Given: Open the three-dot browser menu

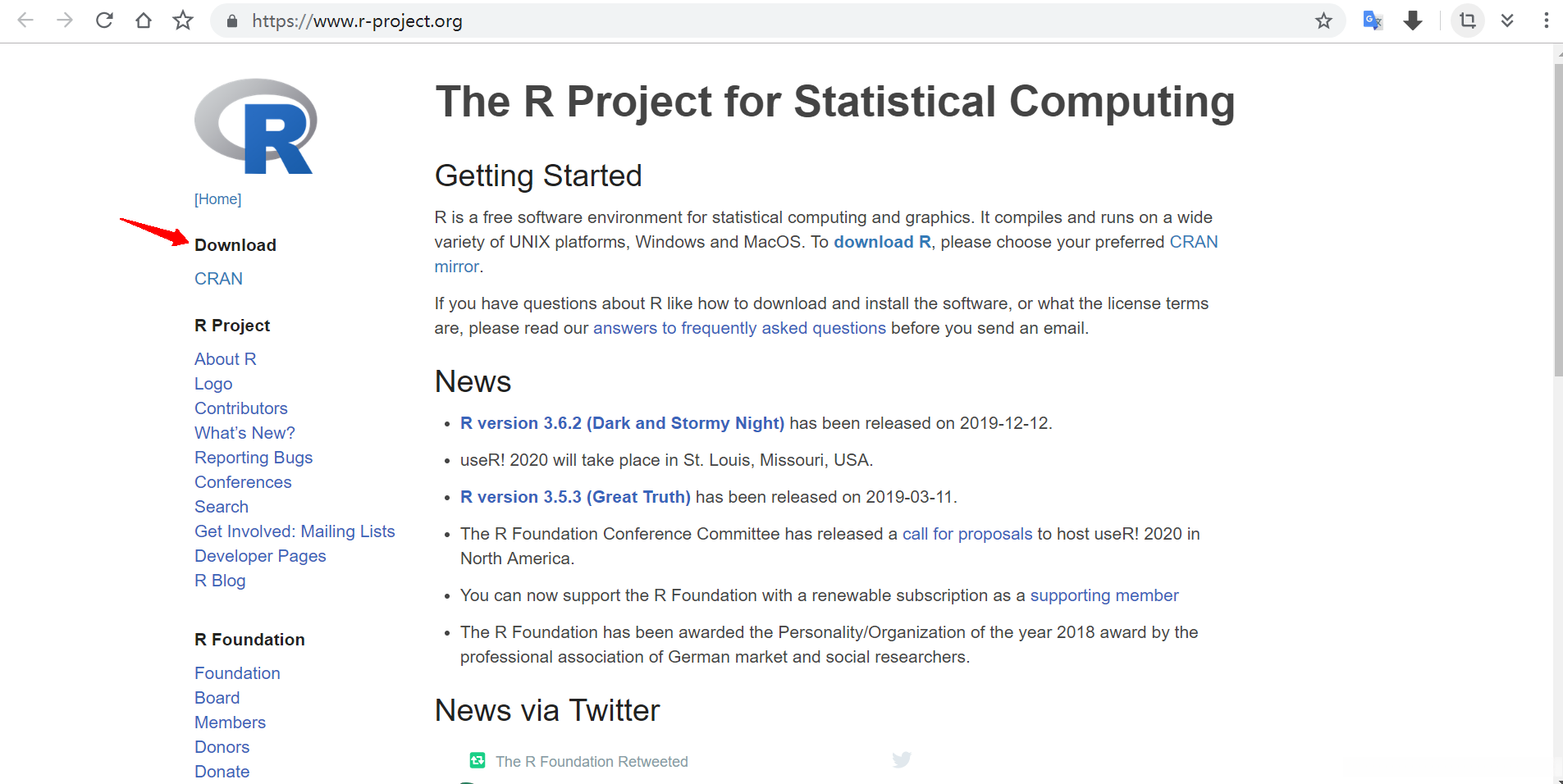Looking at the screenshot, I should pos(1546,21).
